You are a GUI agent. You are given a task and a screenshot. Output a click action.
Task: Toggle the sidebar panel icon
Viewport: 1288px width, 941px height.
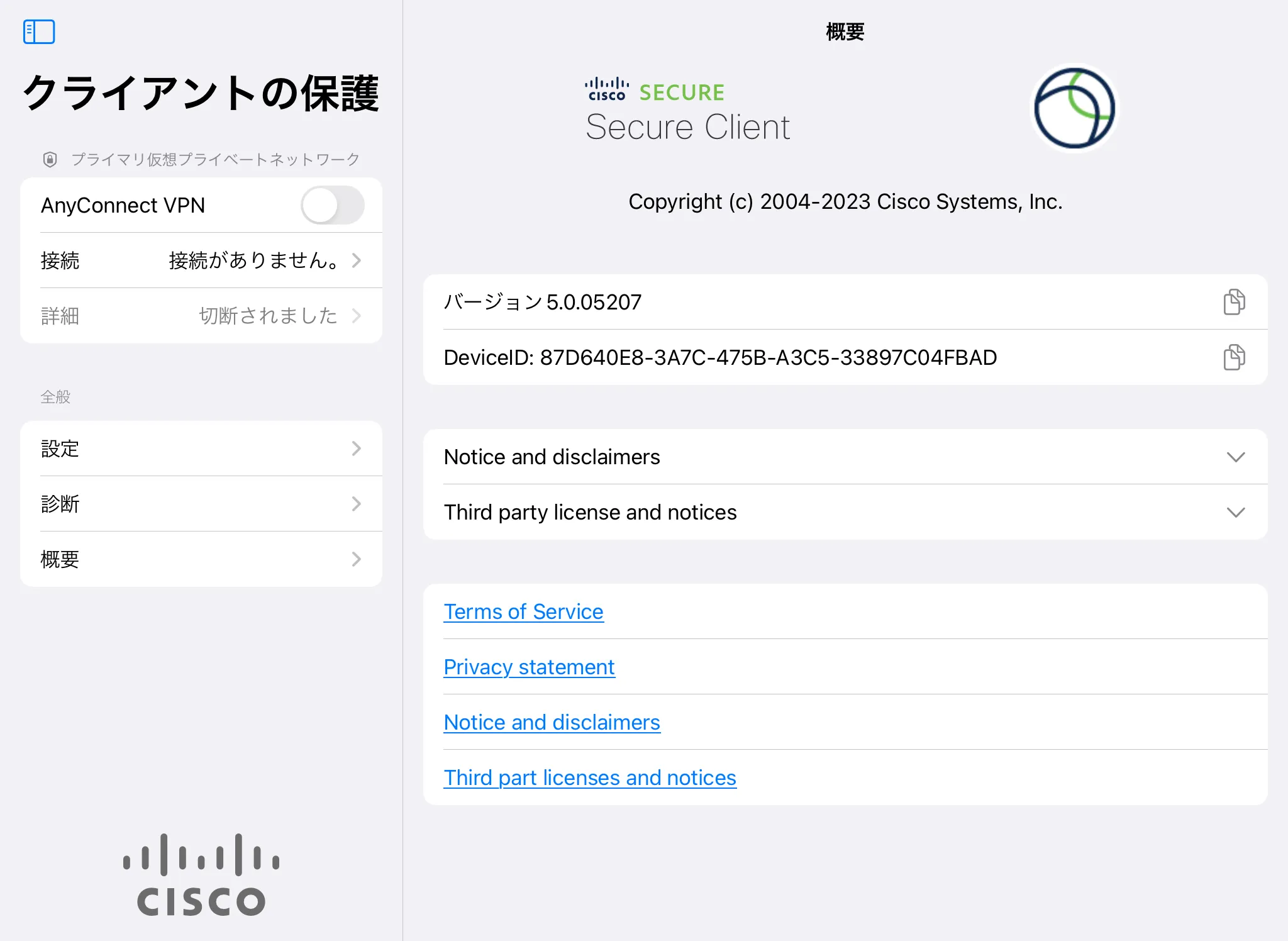[39, 31]
